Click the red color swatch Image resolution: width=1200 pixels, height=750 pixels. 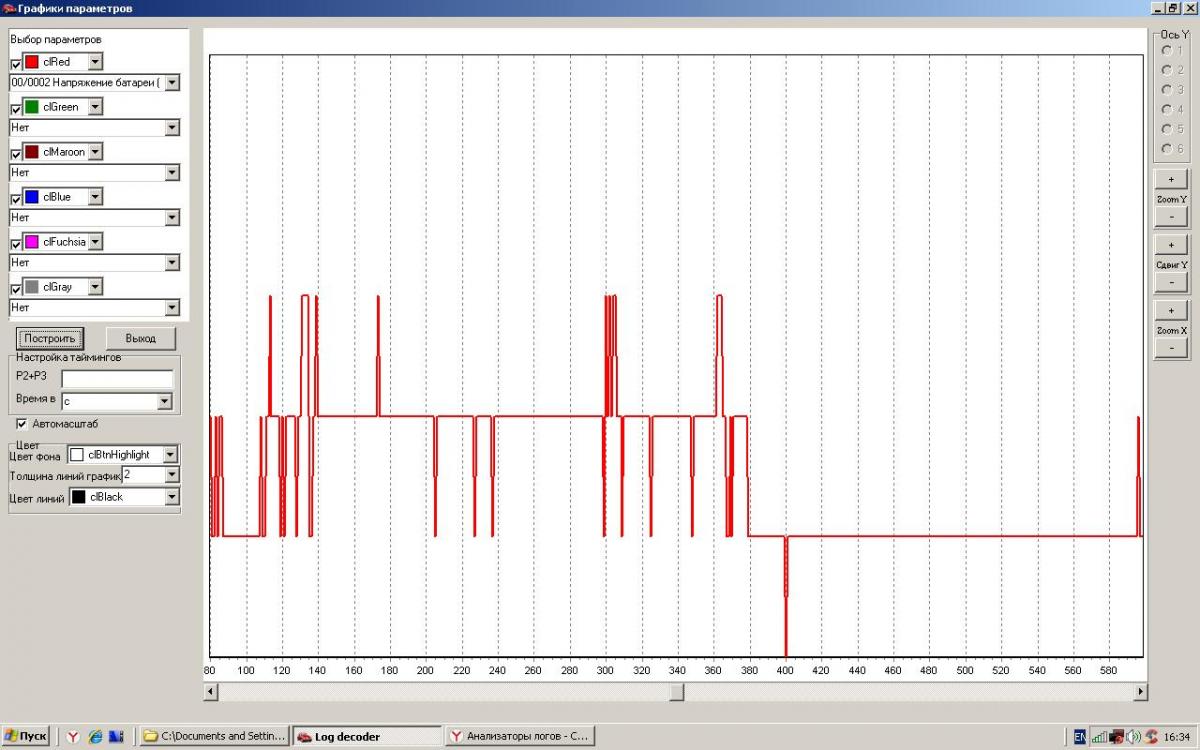click(x=32, y=62)
